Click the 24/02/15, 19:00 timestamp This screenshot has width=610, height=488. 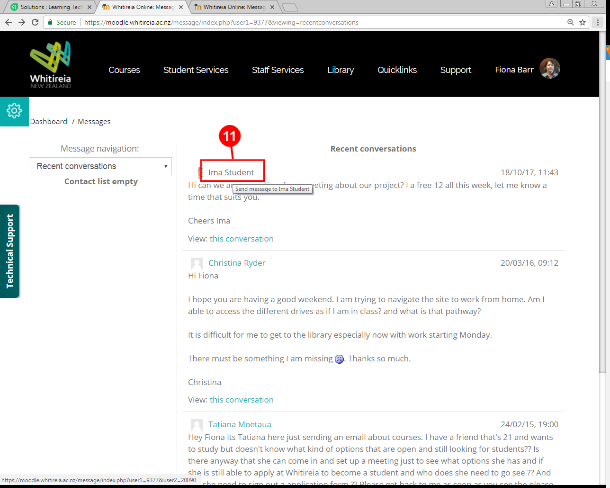tap(529, 424)
